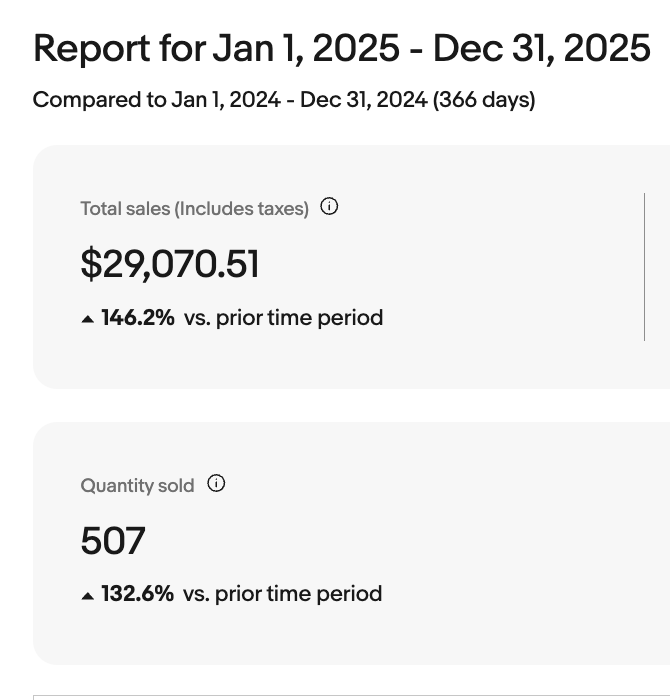Click the Jan 1, 2025 - Dec 31, 2025 range
The width and height of the screenshot is (670, 700).
431,48
